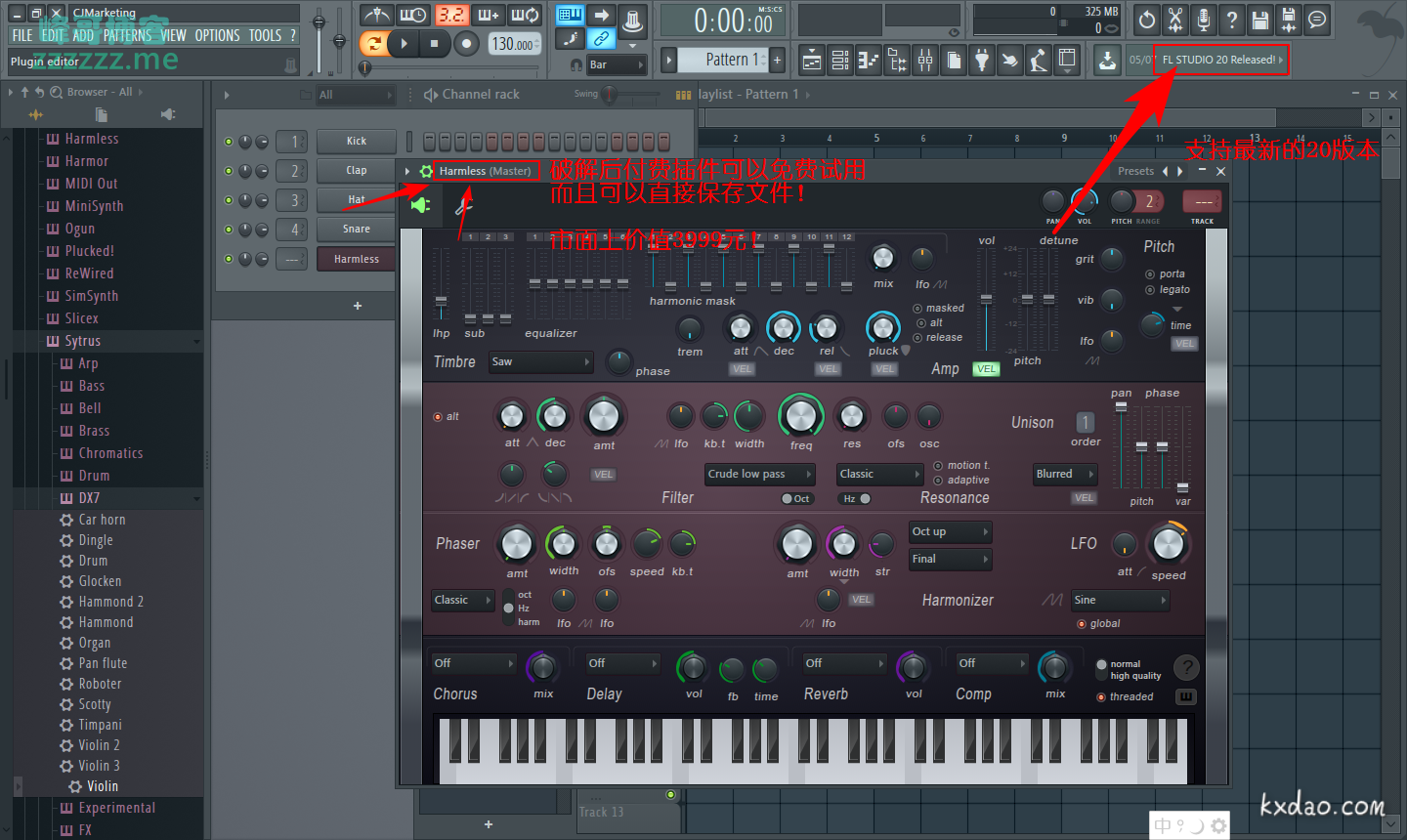Select Hammond 2 preset in browser
The image size is (1407, 840).
pos(110,602)
